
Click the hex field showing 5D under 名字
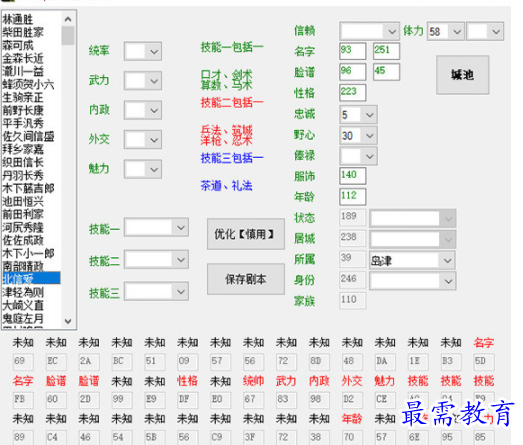(x=484, y=362)
